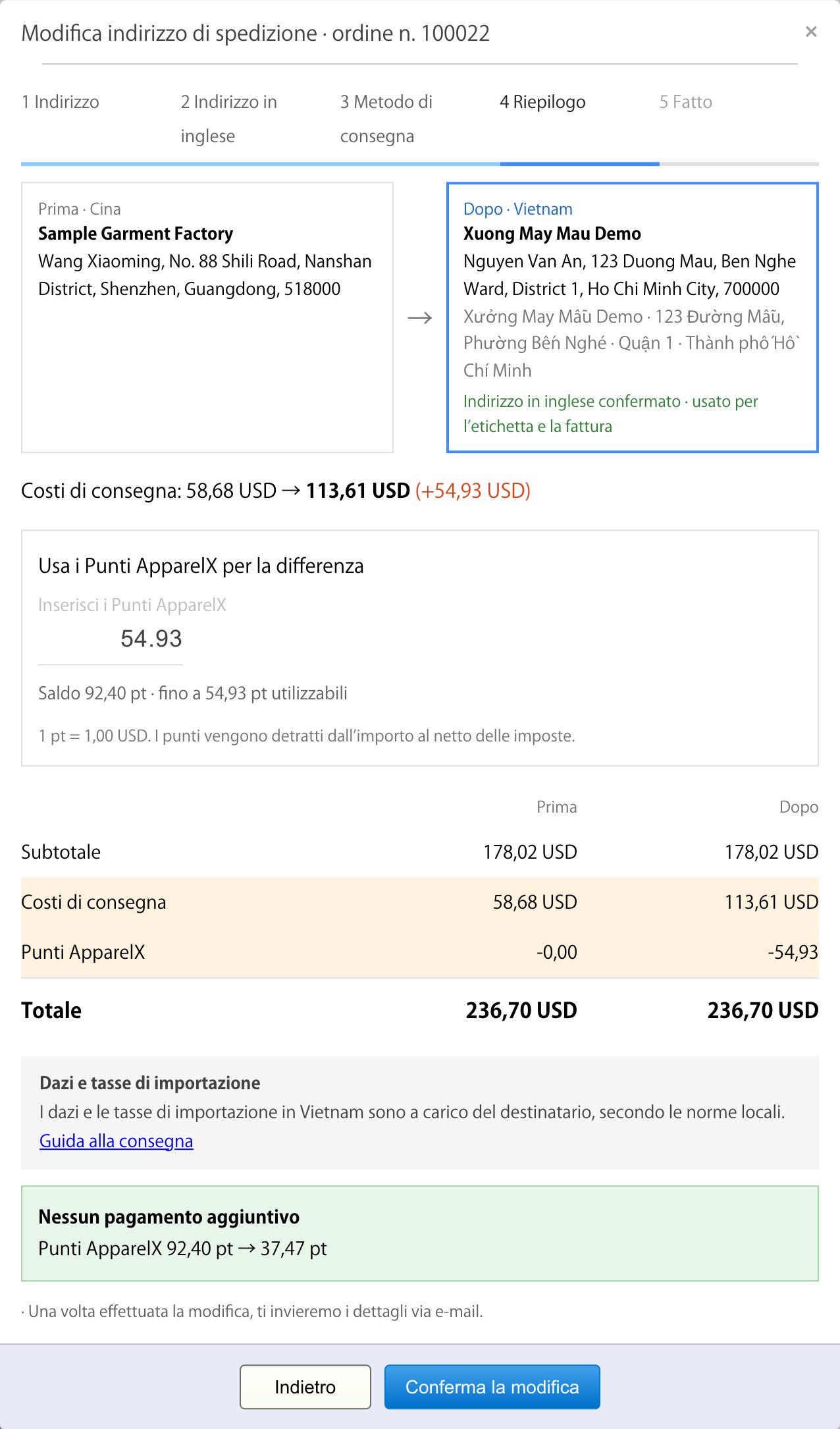This screenshot has height=1429, width=840.
Task: Select the Dopo Vietnam address card
Action: [633, 317]
